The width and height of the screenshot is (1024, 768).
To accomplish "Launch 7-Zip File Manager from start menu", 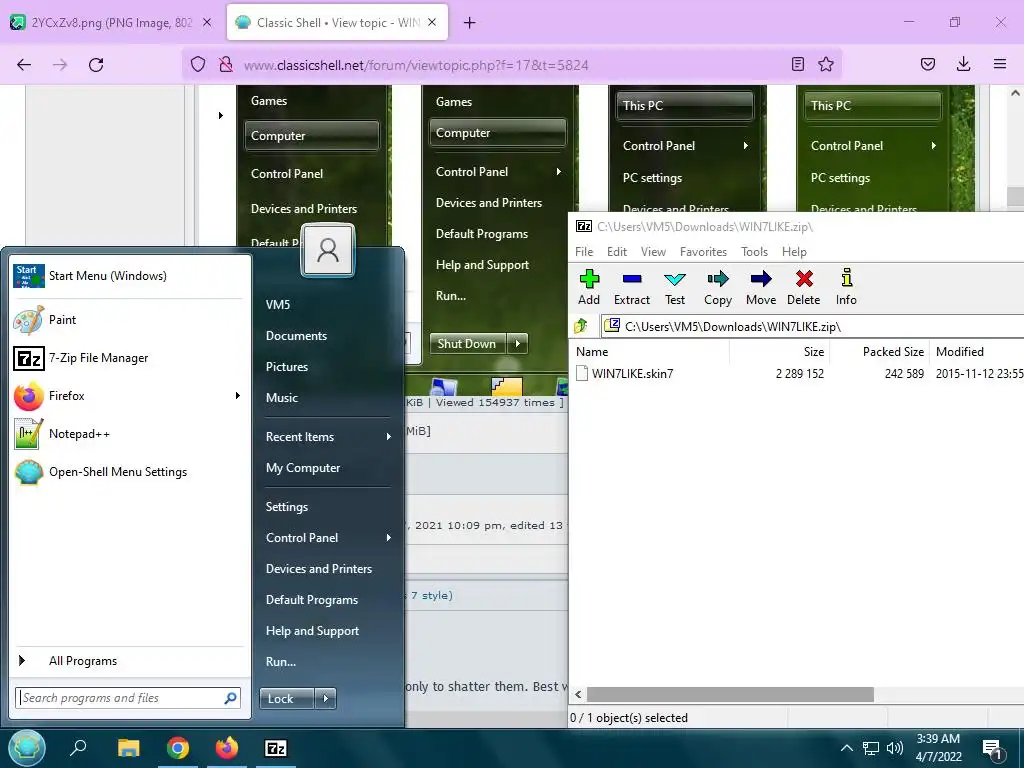I will coord(129,358).
